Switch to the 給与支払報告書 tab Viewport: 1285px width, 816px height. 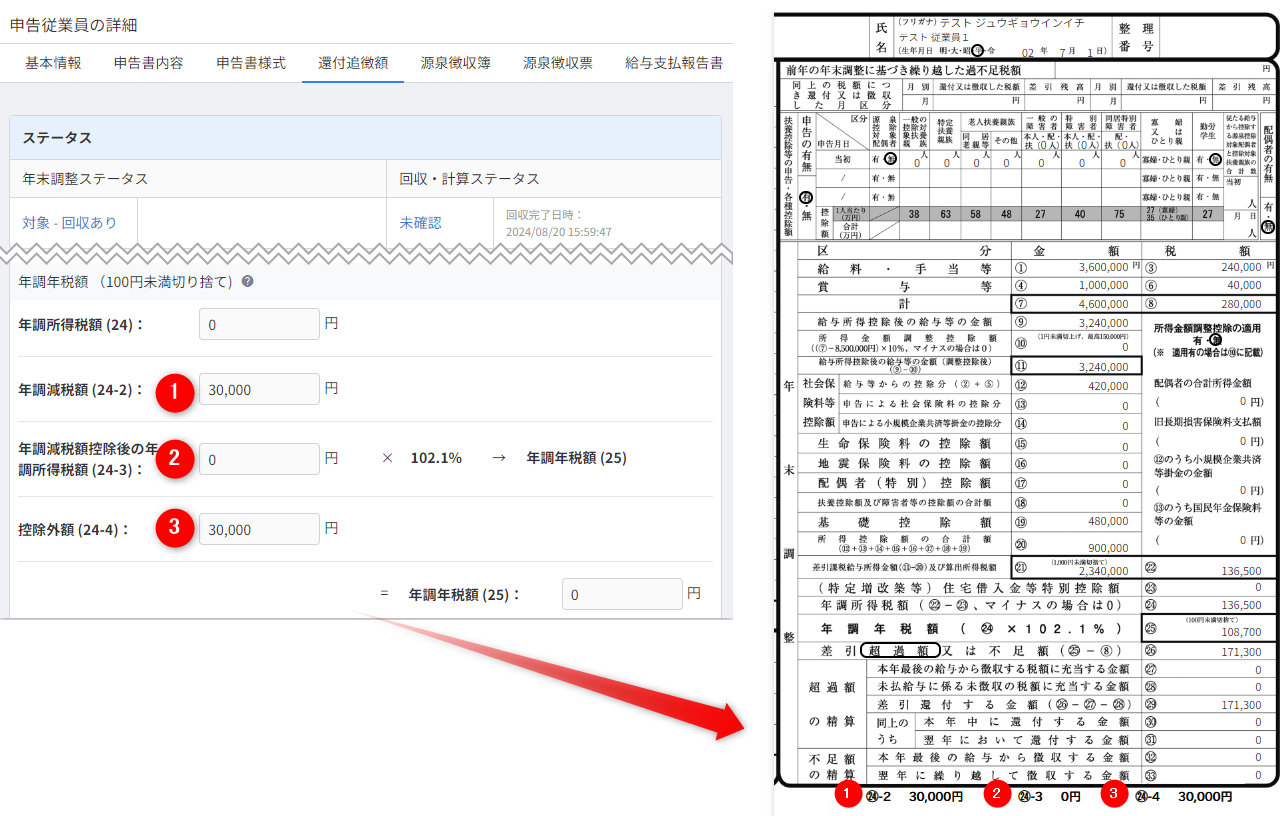click(x=673, y=63)
